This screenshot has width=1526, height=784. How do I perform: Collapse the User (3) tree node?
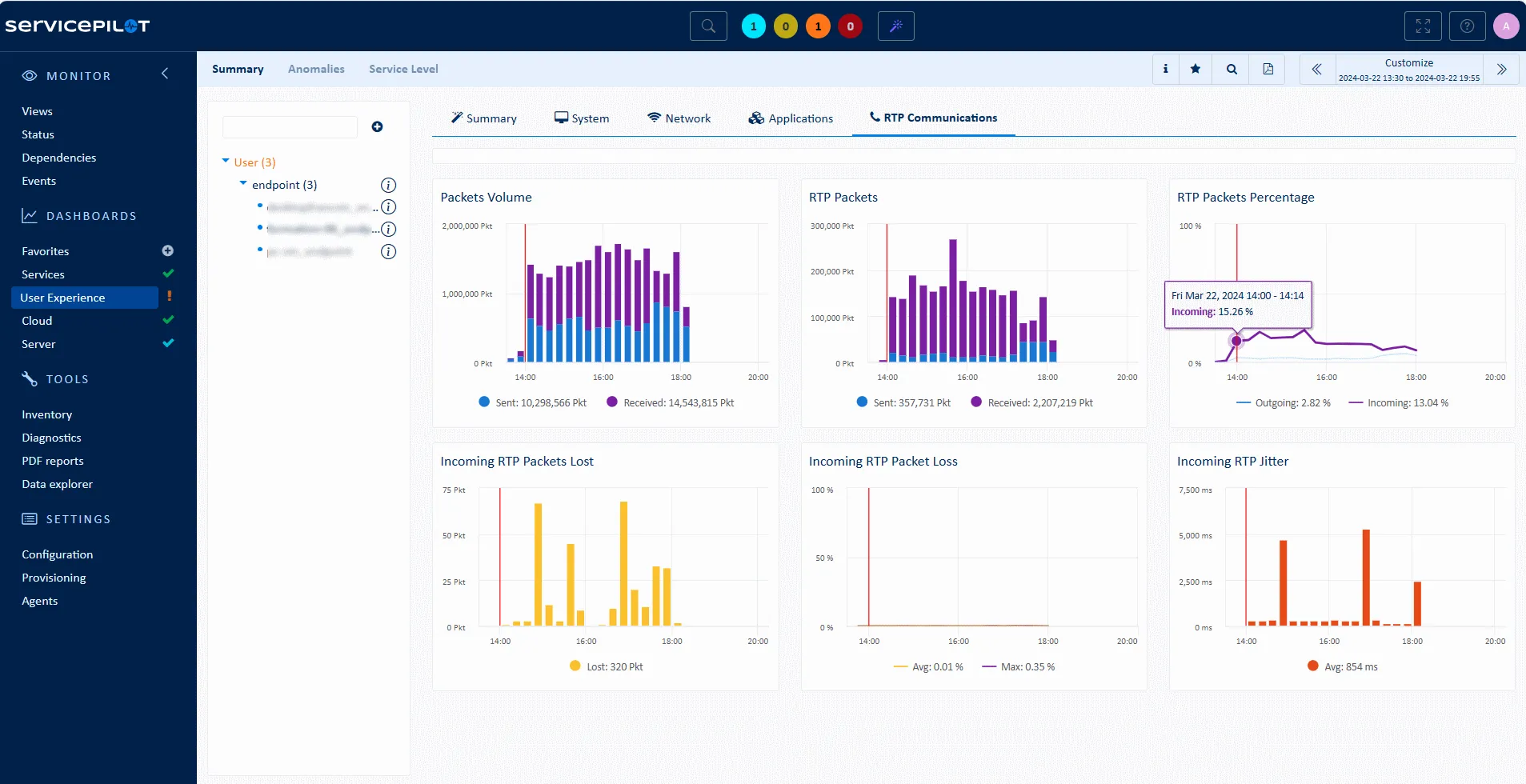click(226, 162)
